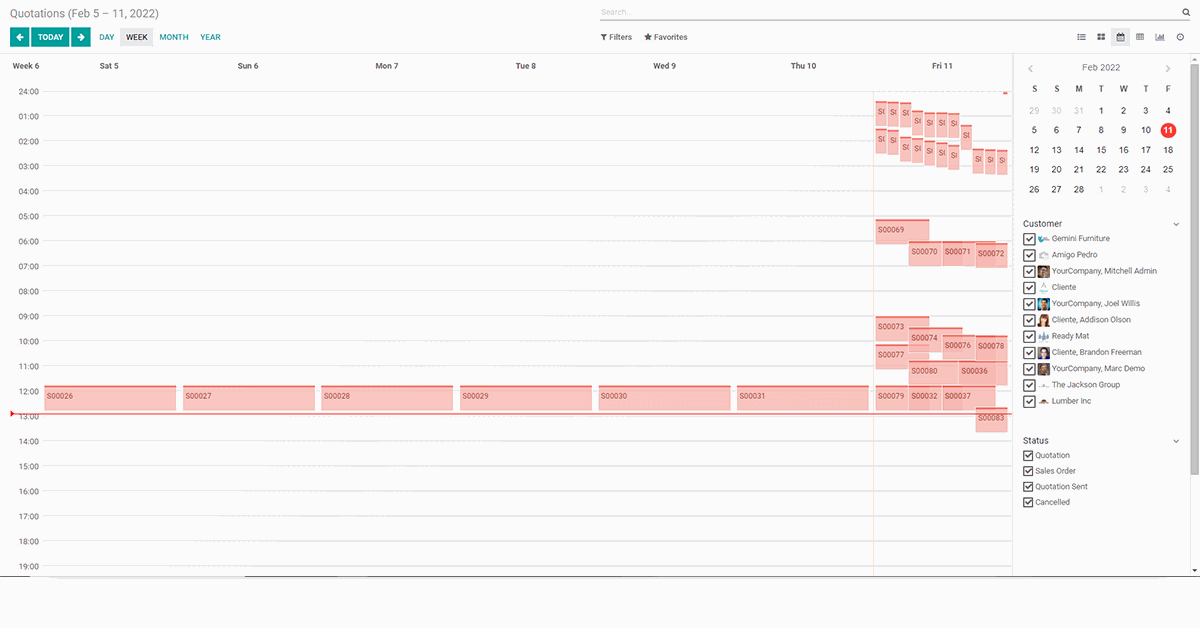Uncheck Gemini Furniture customer filter
The width and height of the screenshot is (1200, 628).
click(x=1029, y=239)
